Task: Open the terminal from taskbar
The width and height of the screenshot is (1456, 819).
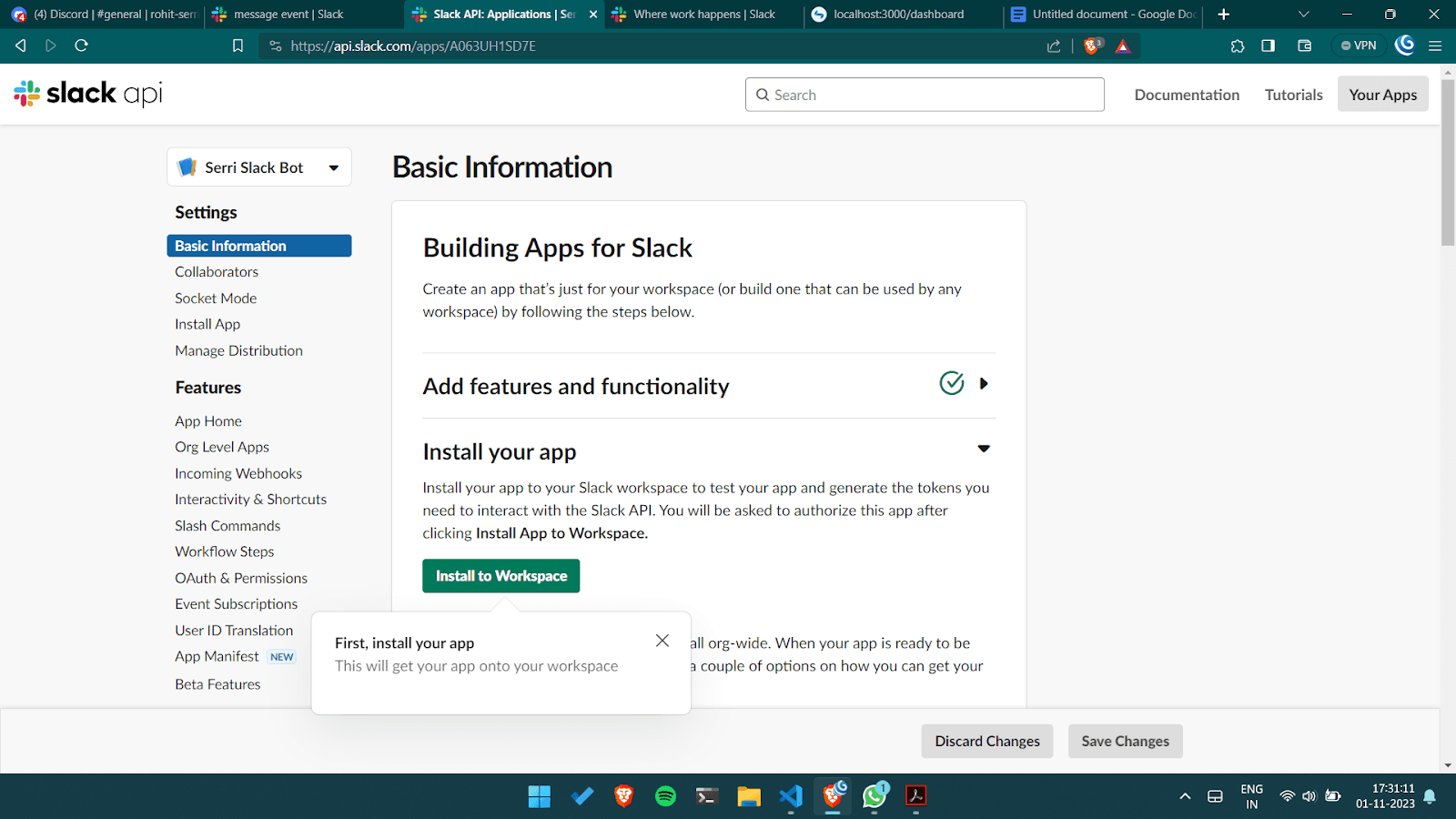Action: pos(707,796)
